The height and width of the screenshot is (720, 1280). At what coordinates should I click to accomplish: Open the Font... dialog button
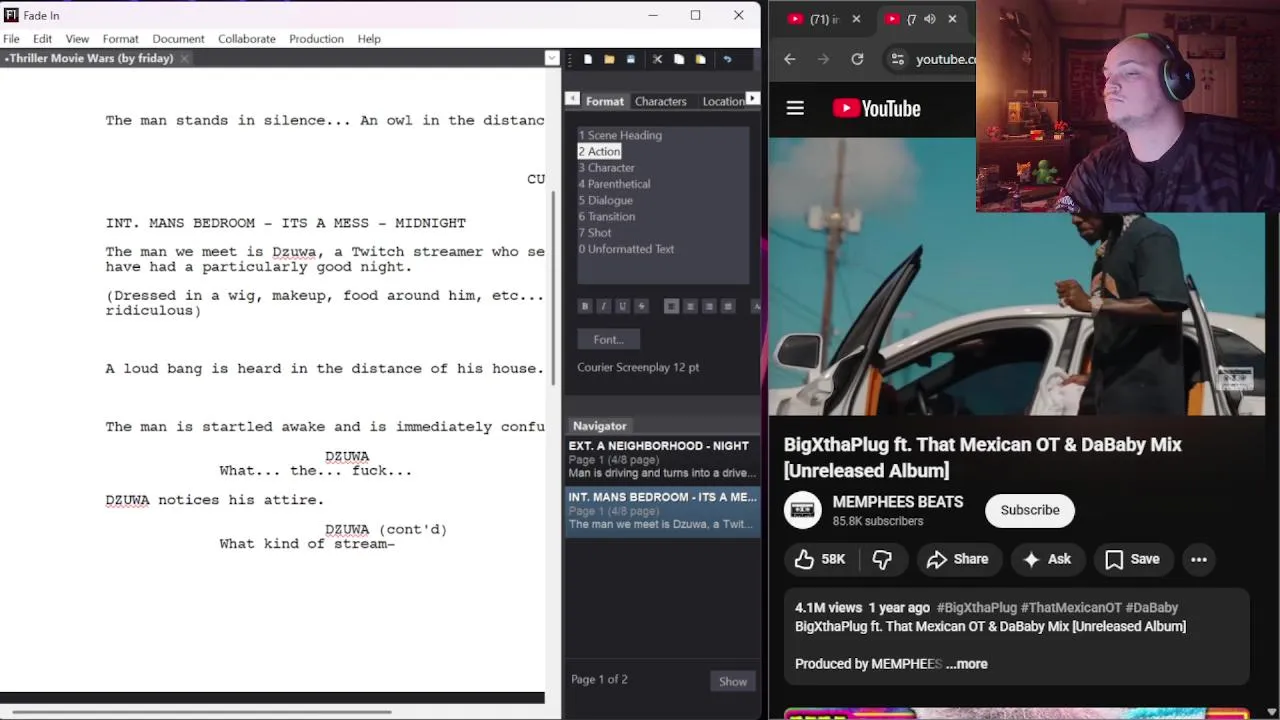click(608, 339)
